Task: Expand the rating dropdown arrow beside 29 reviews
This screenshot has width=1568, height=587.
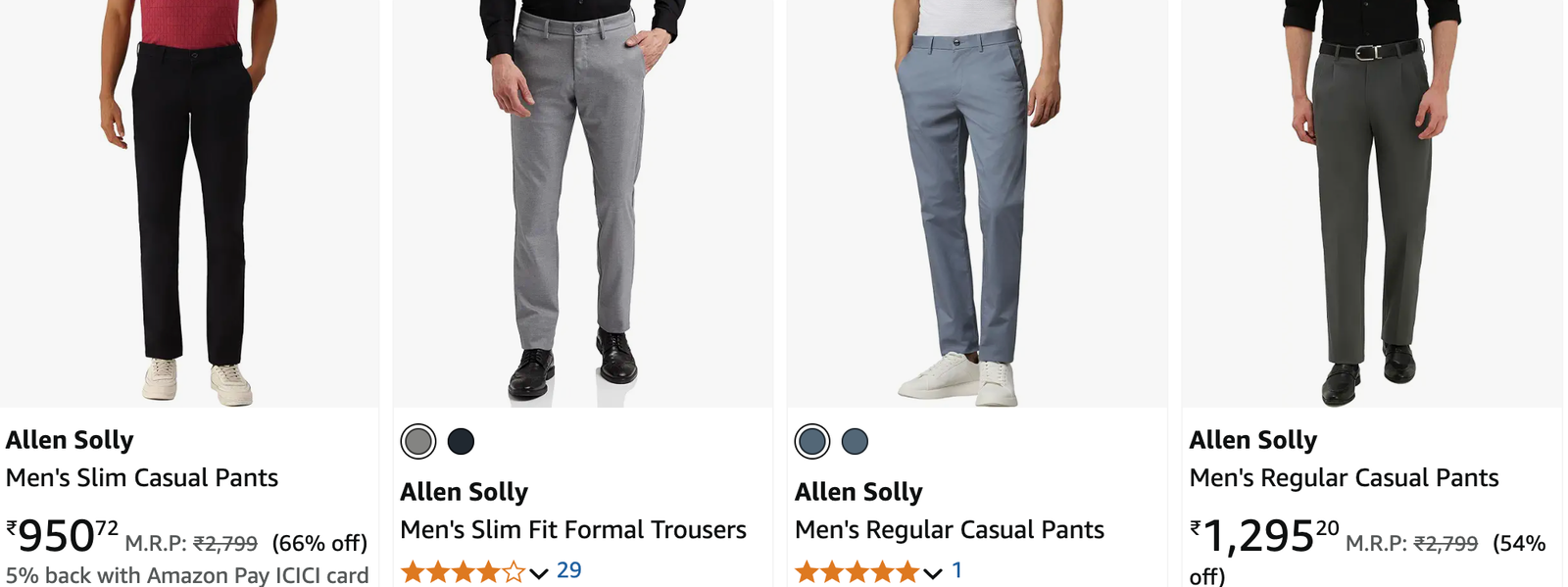Action: 539,573
